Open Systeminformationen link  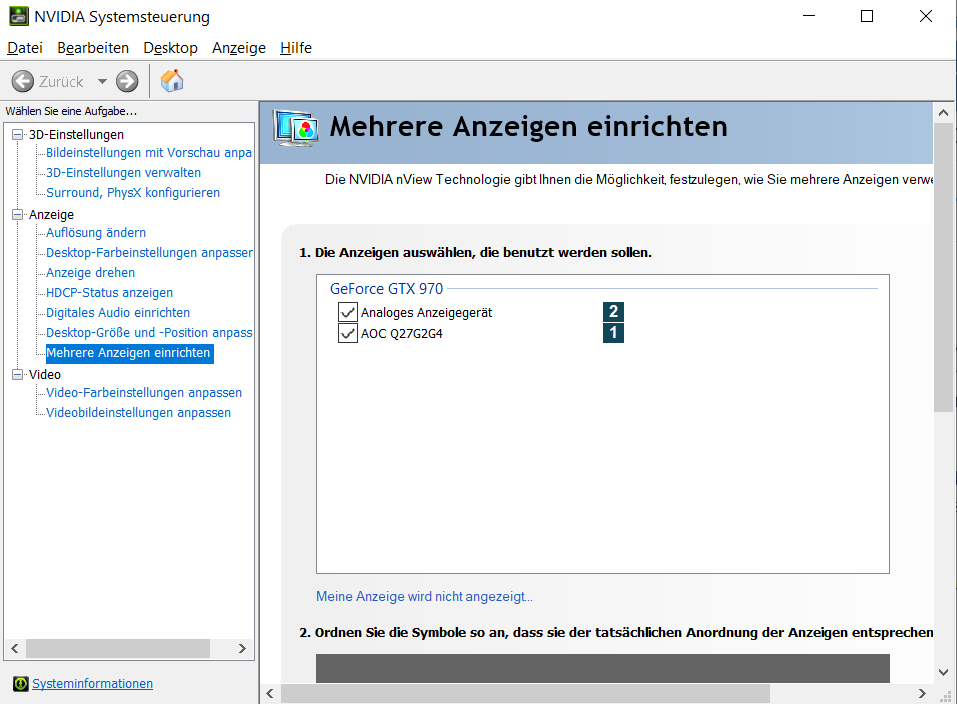click(92, 683)
